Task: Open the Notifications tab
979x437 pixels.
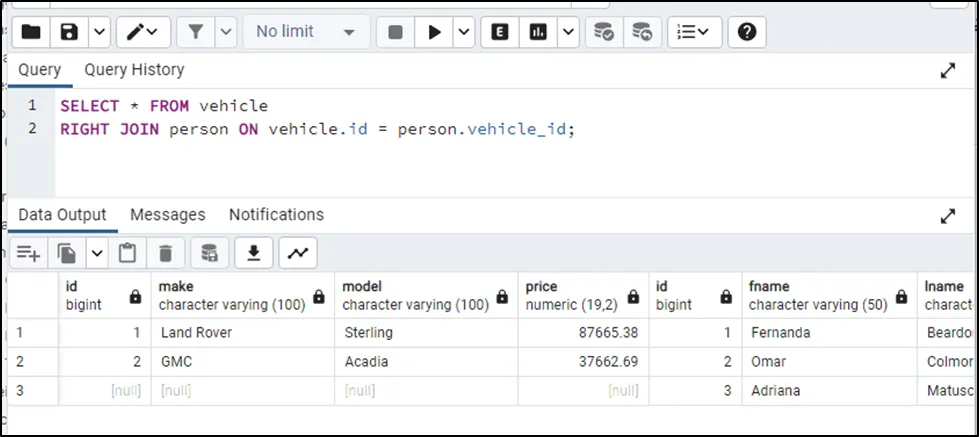Action: 276,215
